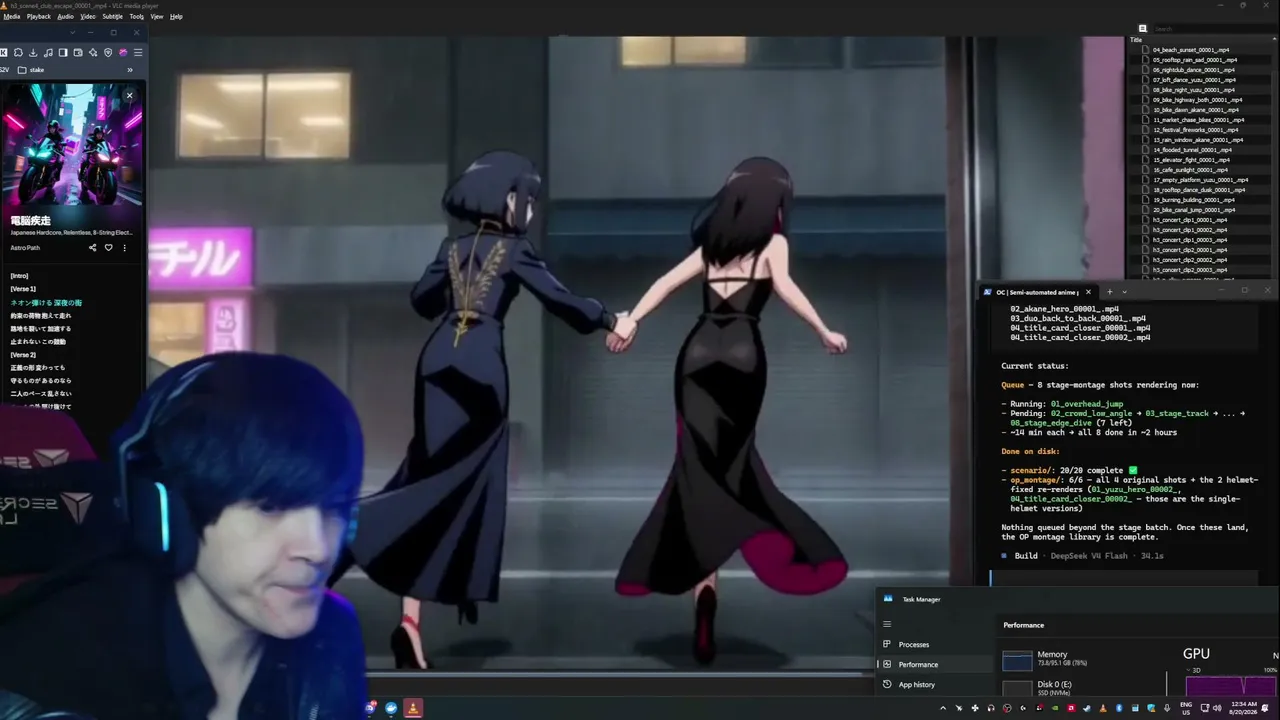Viewport: 1280px width, 720px height.
Task: Select 20_bike_canal_jump_00001_.mp4 in playlist
Action: point(1194,210)
